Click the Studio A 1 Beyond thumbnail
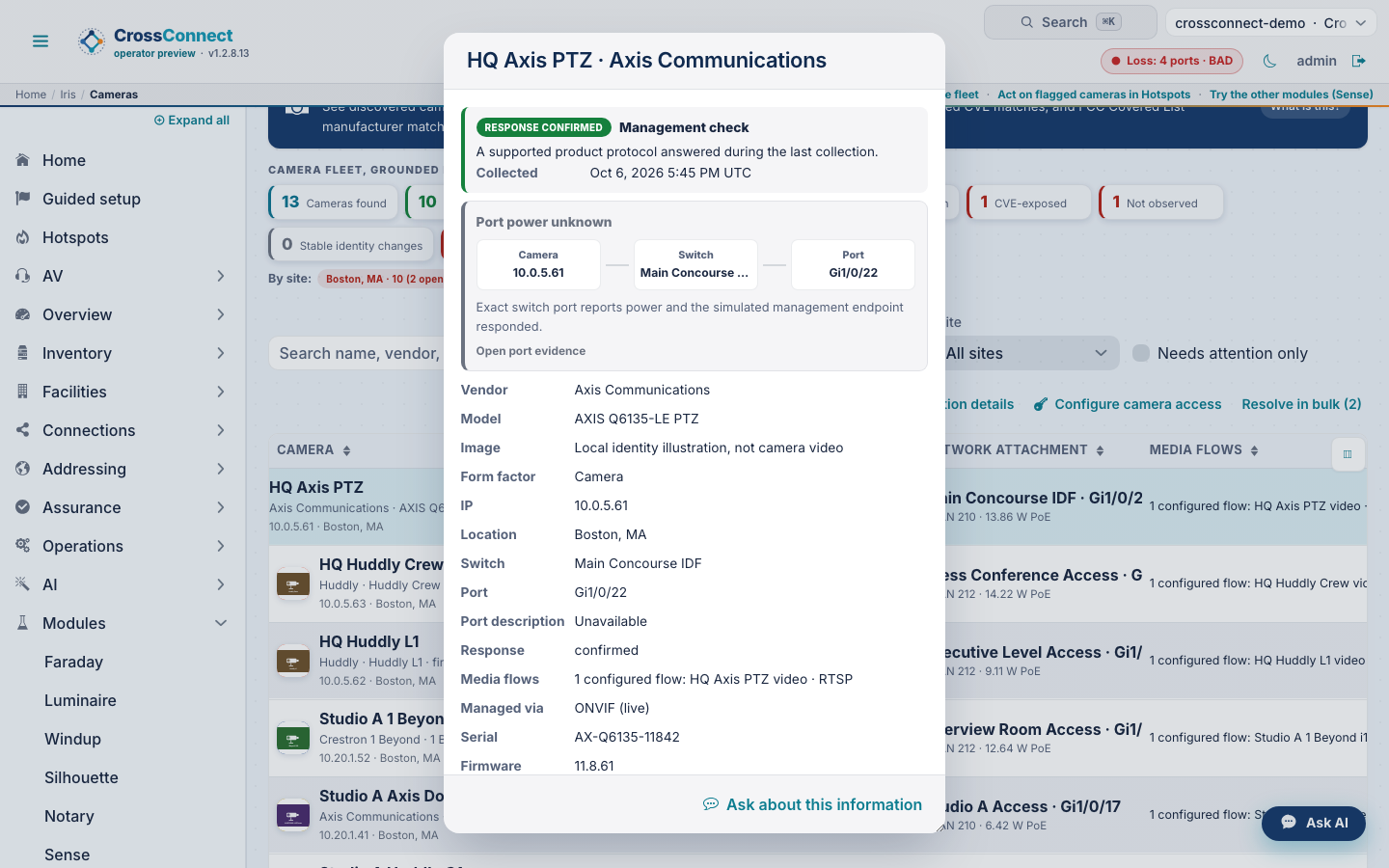This screenshot has width=1389, height=868. pyautogui.click(x=293, y=738)
